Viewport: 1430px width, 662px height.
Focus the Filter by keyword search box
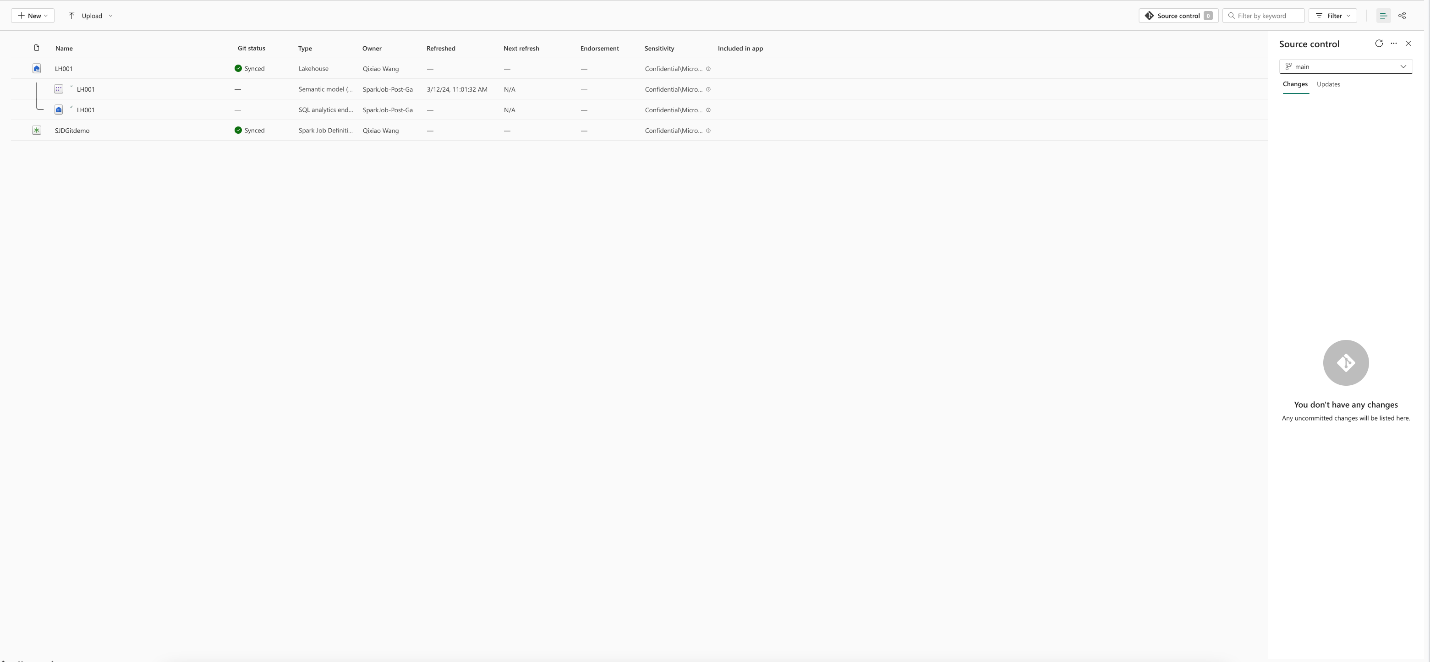[1264, 16]
